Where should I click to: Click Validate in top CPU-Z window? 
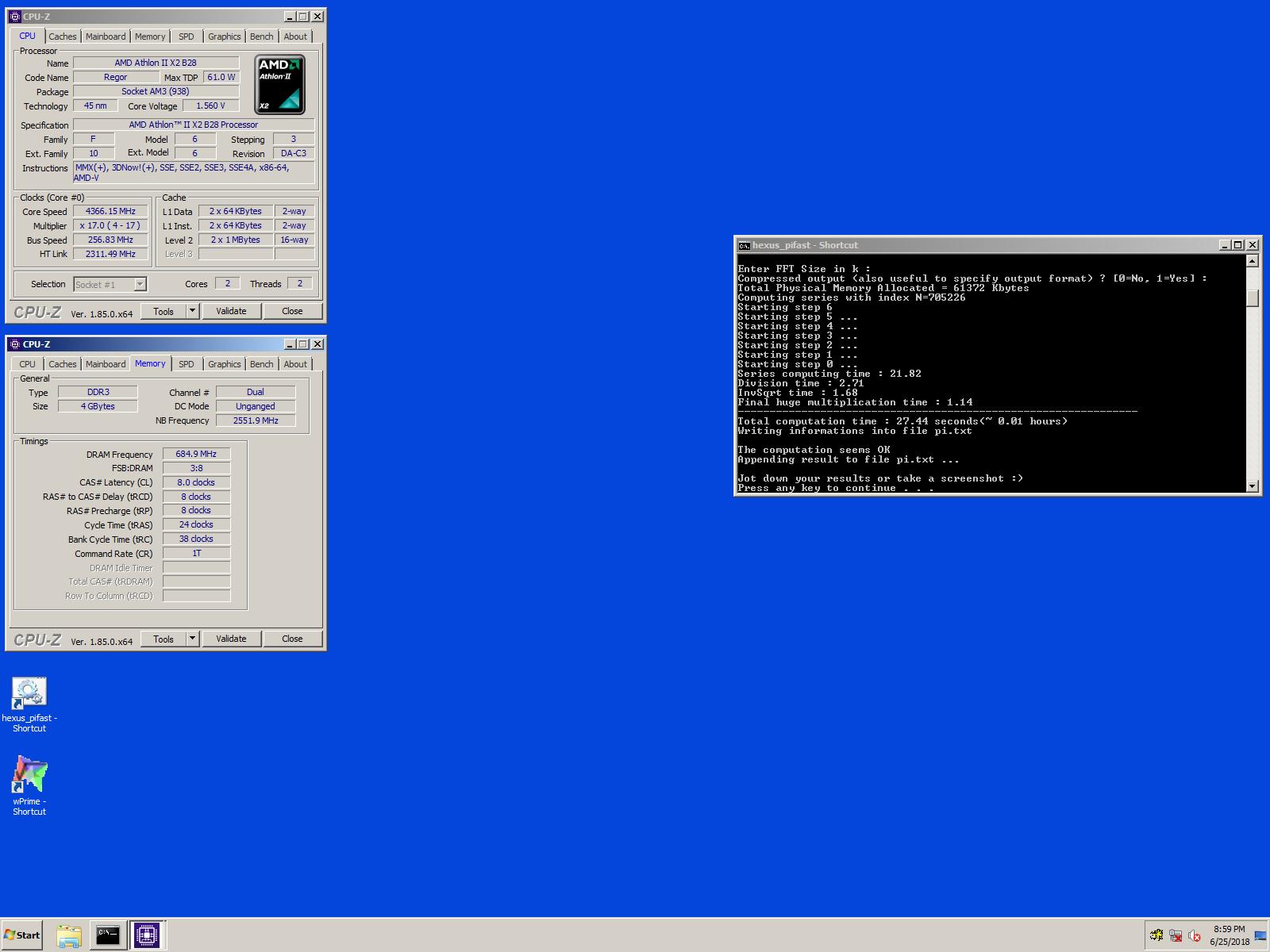[231, 311]
